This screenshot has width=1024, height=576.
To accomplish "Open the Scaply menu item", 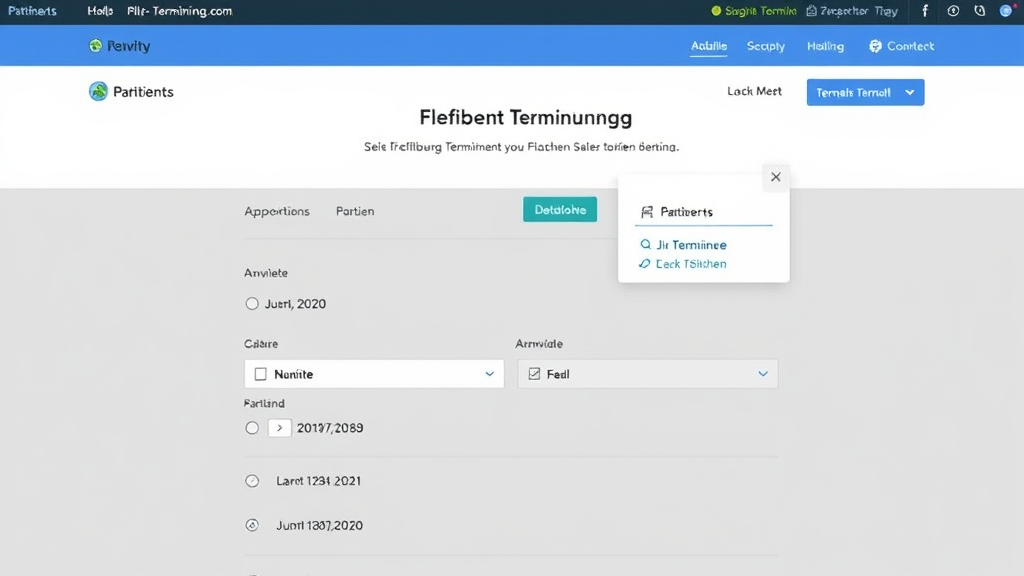I will point(766,46).
